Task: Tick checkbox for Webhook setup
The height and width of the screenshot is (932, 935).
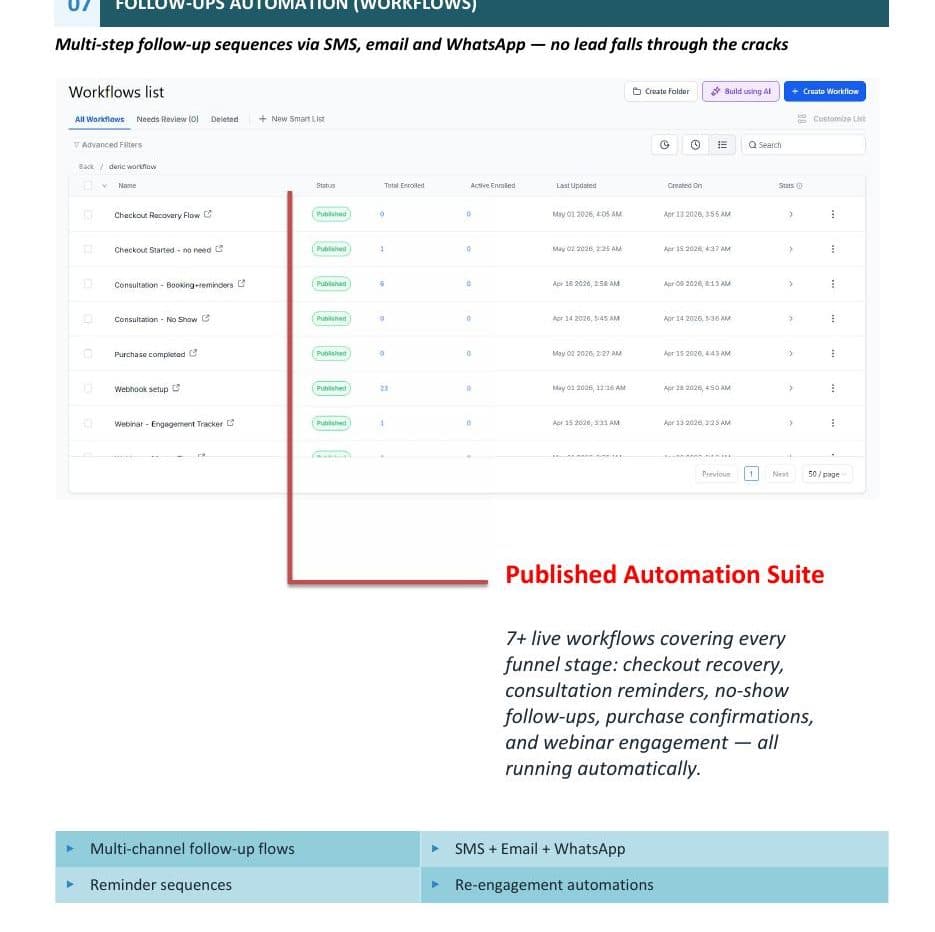Action: tap(88, 389)
